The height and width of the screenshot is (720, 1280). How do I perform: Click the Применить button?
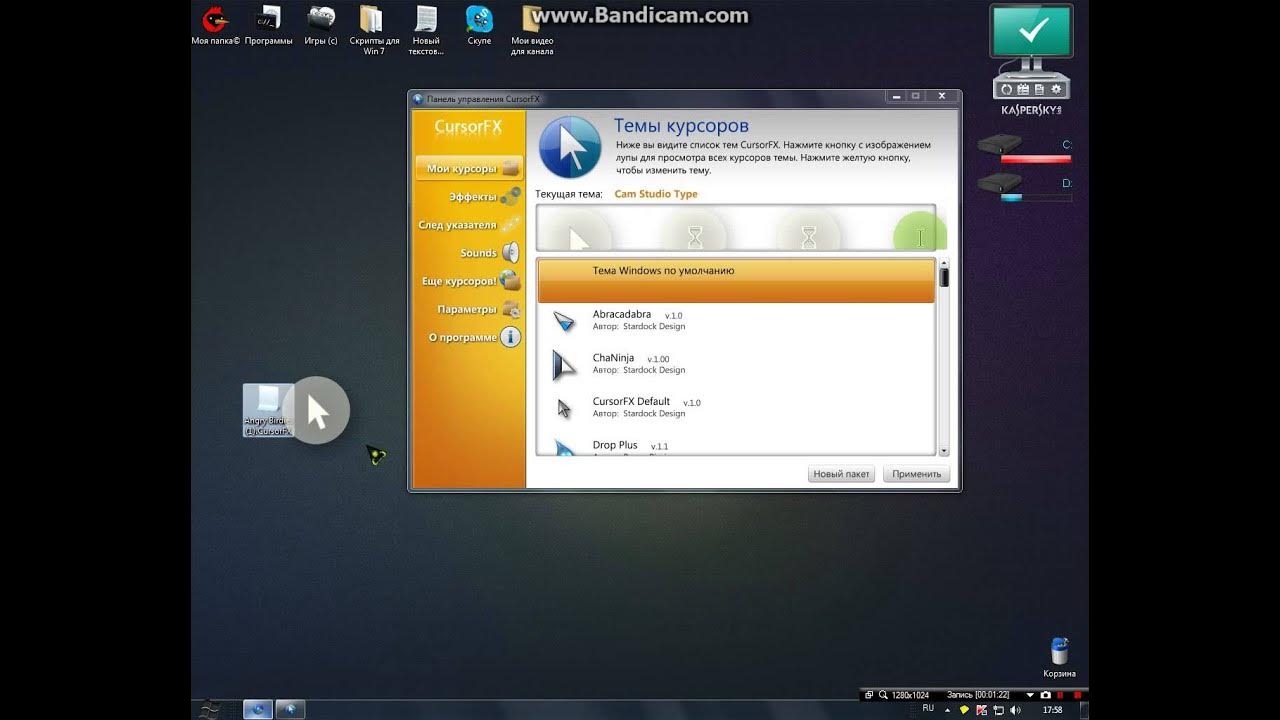tap(916, 474)
